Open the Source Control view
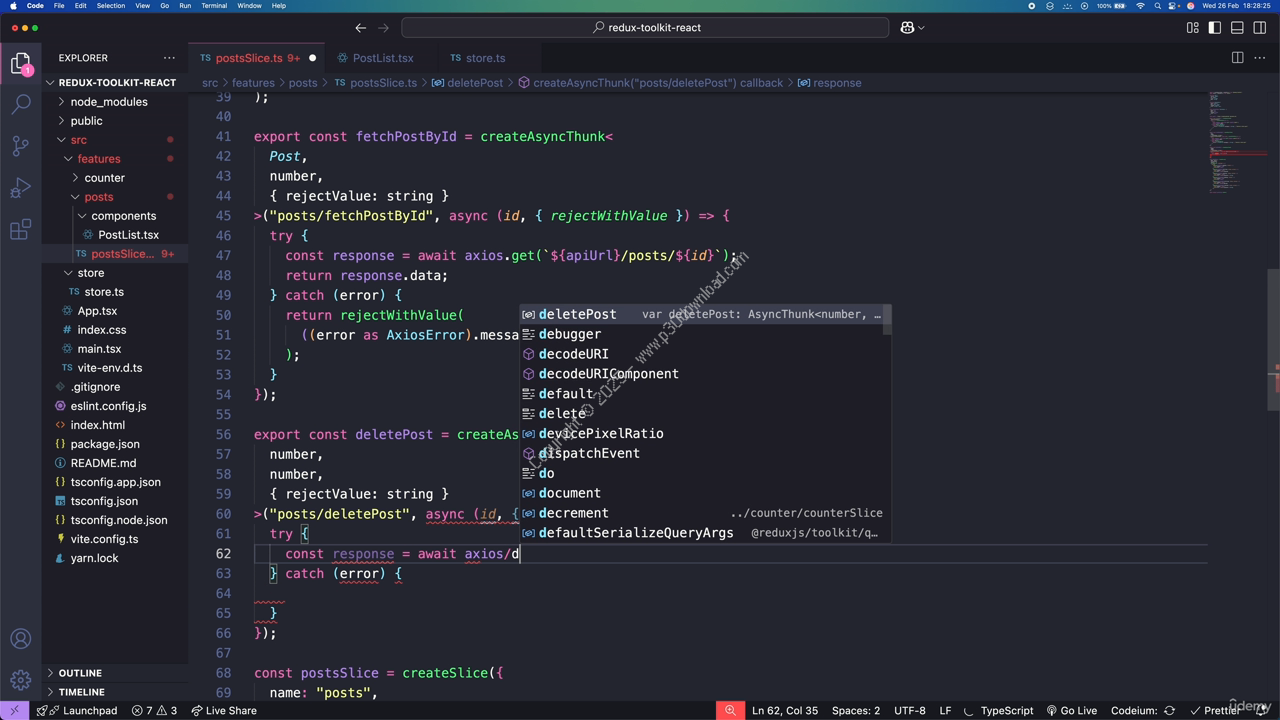This screenshot has width=1280, height=720. click(21, 146)
